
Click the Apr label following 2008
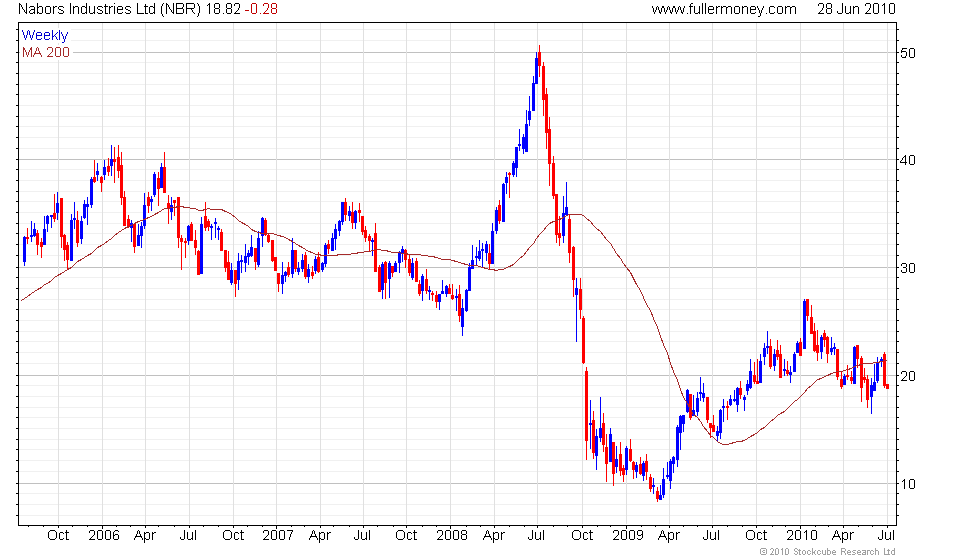(494, 536)
